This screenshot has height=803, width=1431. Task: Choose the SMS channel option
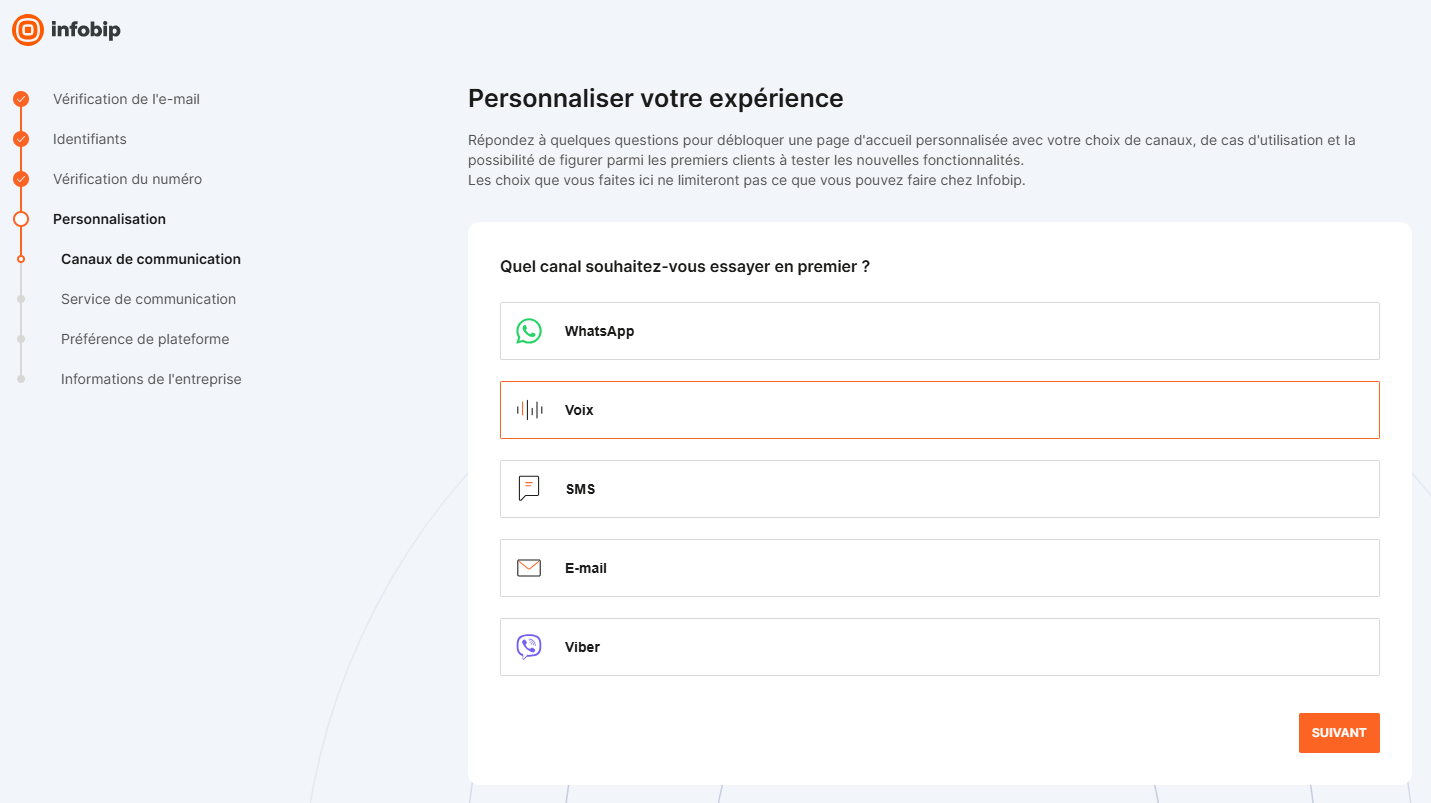940,489
